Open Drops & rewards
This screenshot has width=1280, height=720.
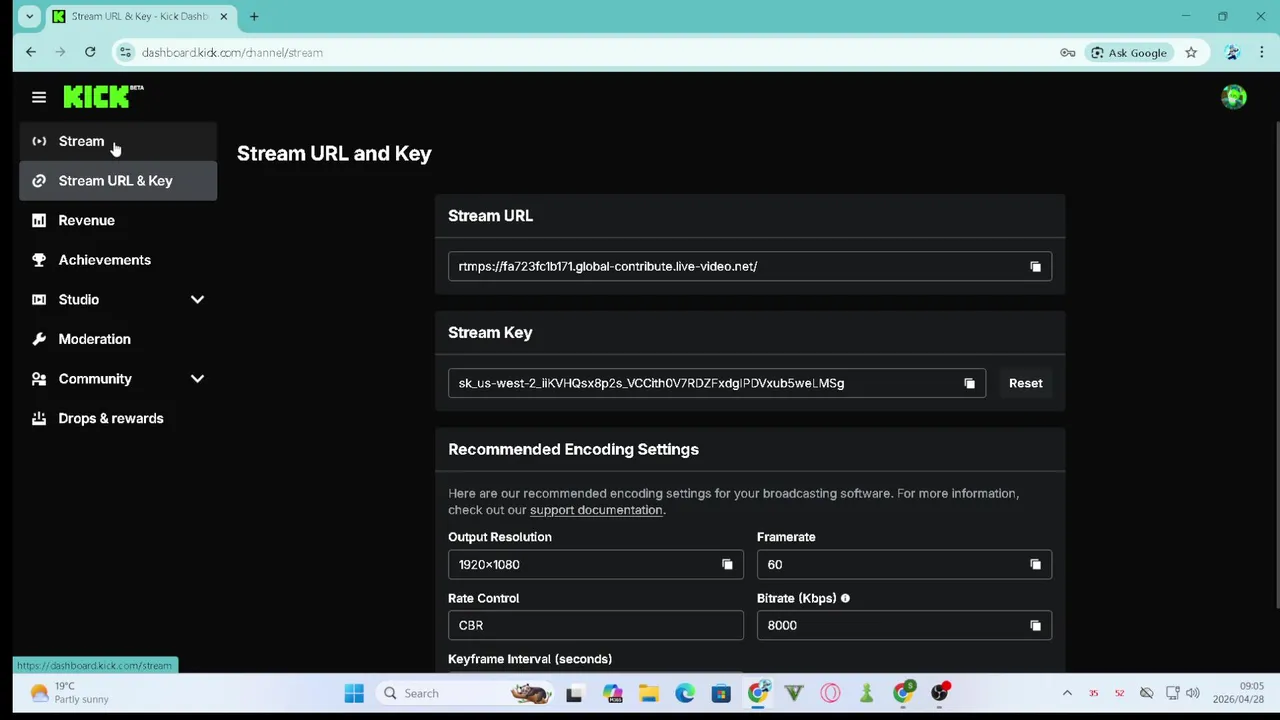click(x=118, y=418)
